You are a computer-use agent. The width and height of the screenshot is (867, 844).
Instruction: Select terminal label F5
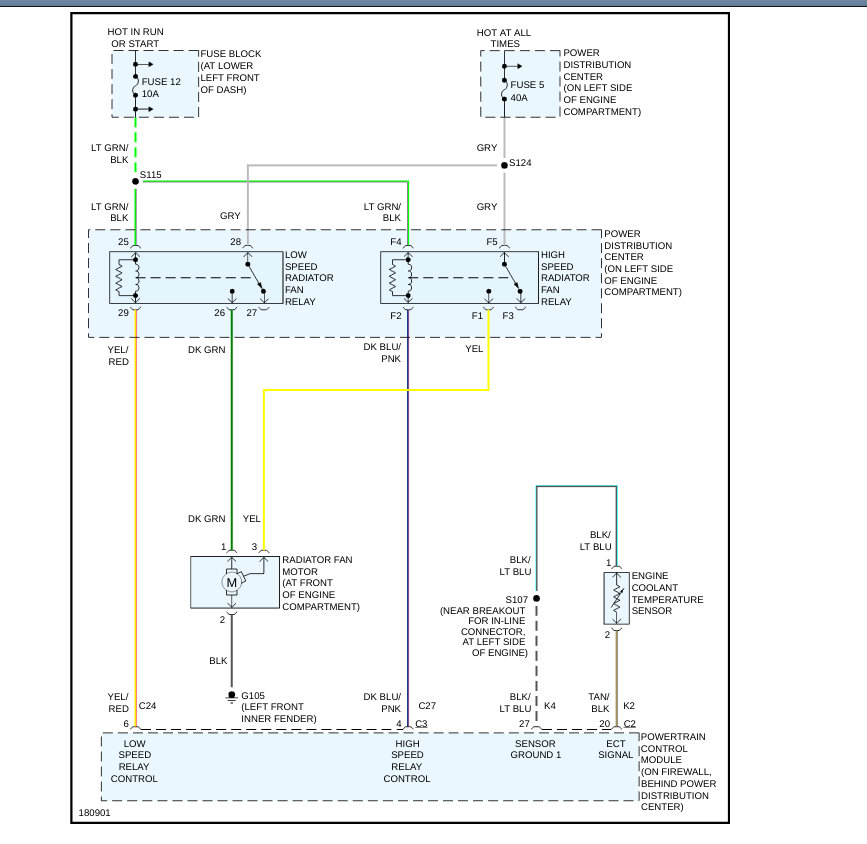[492, 242]
